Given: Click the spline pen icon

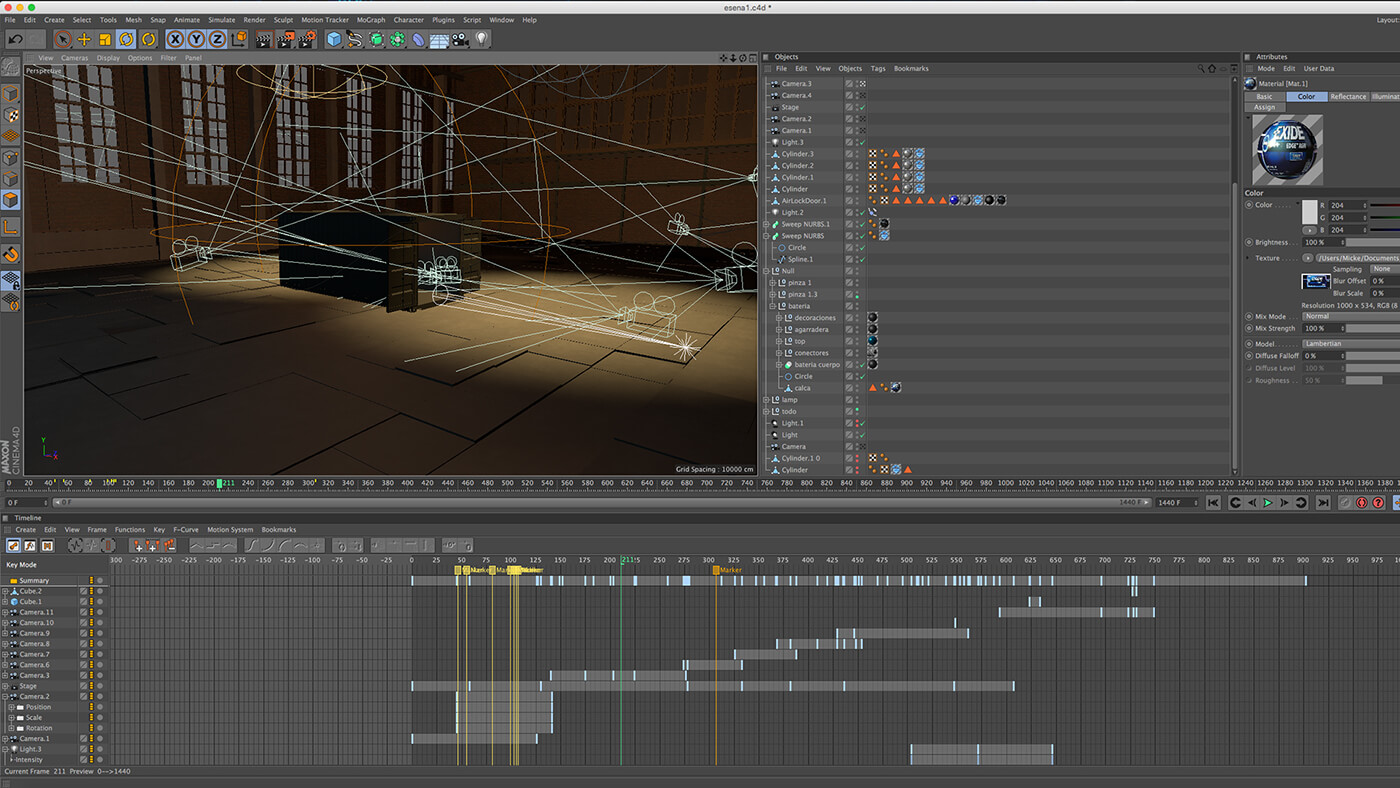Looking at the screenshot, I should click(355, 39).
